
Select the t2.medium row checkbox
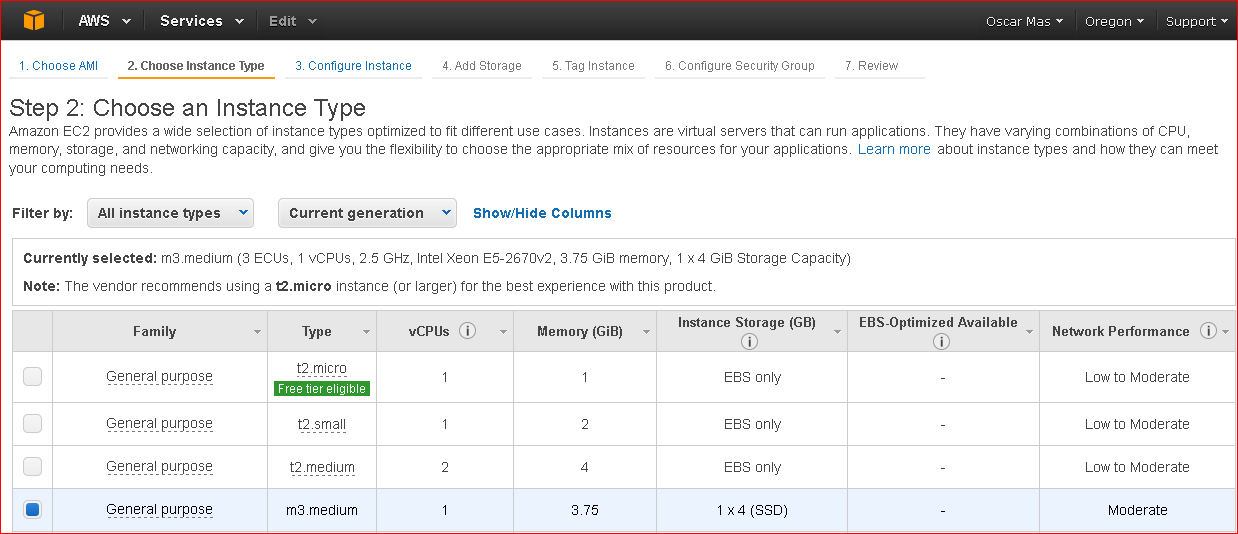pos(33,467)
